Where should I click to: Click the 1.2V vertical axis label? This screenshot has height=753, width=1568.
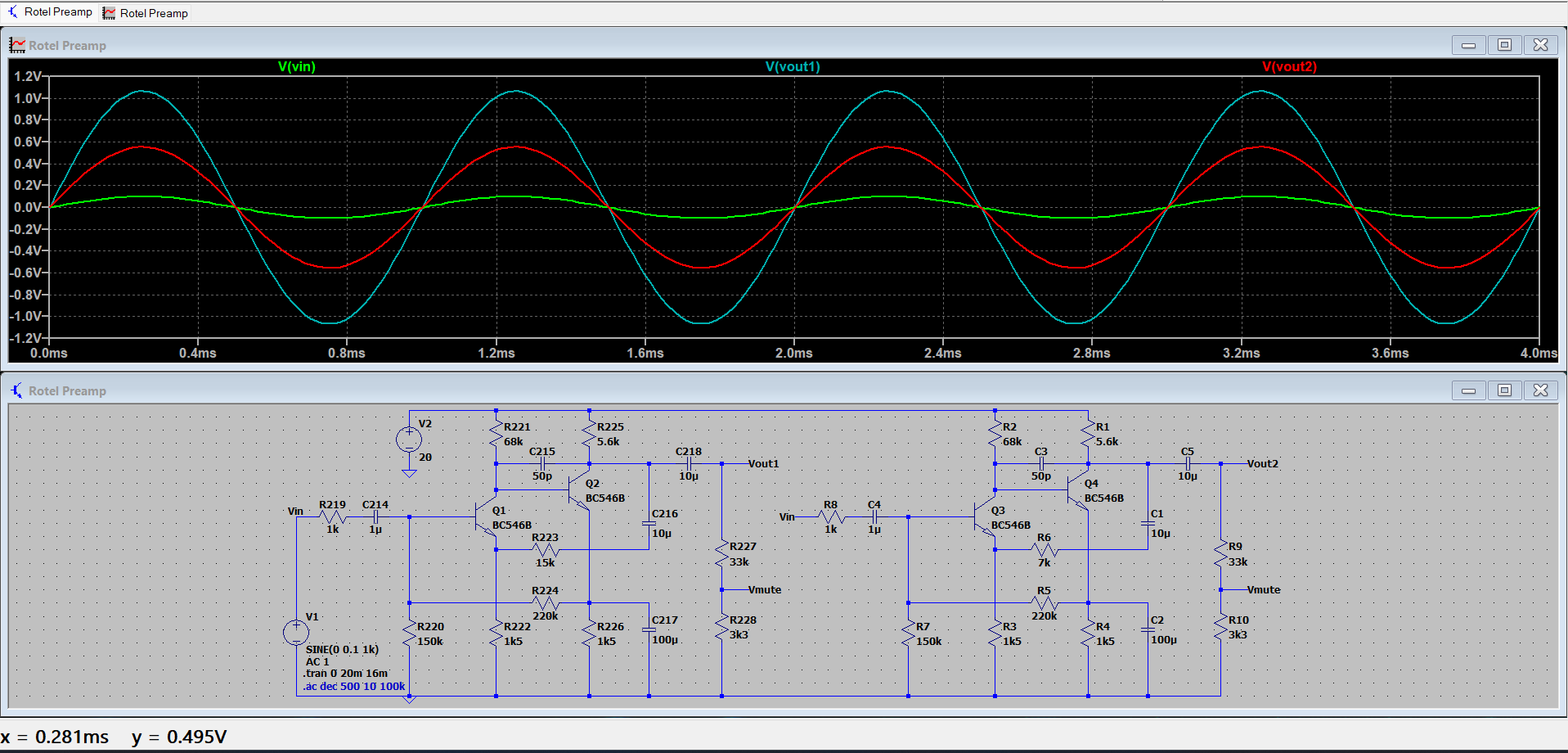tap(28, 76)
